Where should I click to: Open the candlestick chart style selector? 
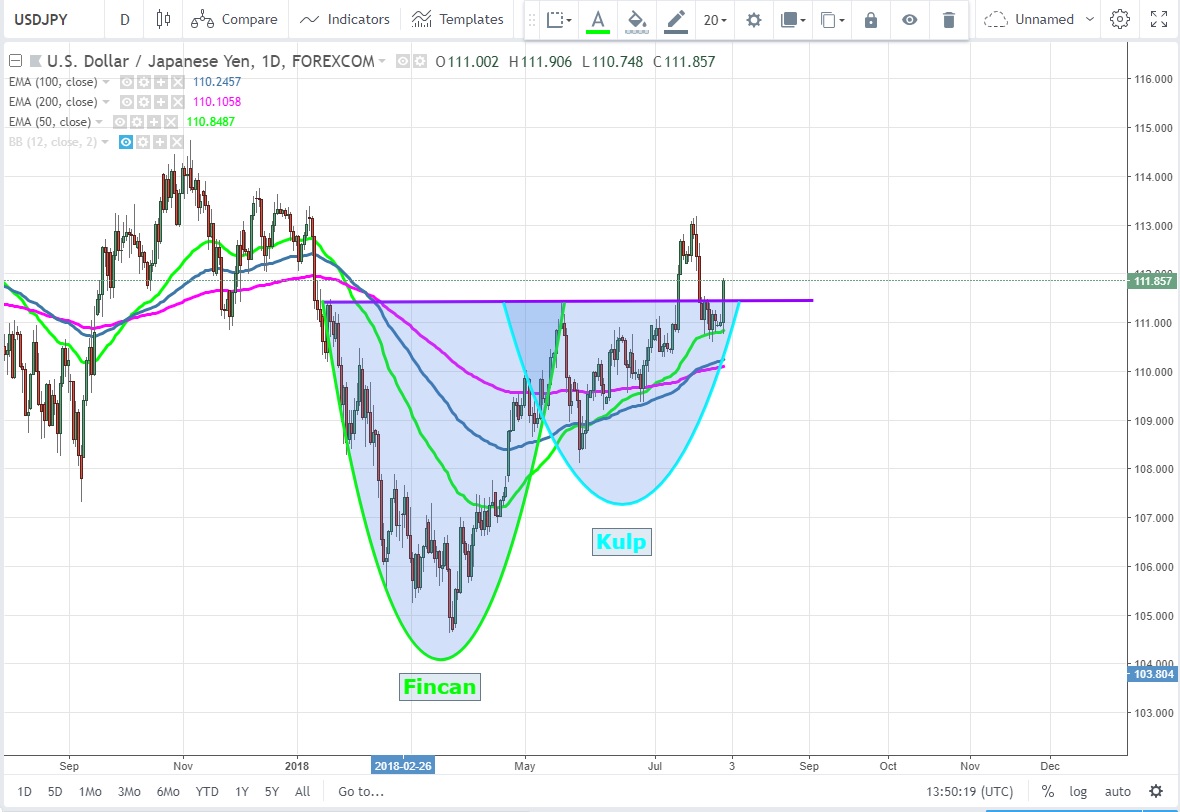[165, 19]
